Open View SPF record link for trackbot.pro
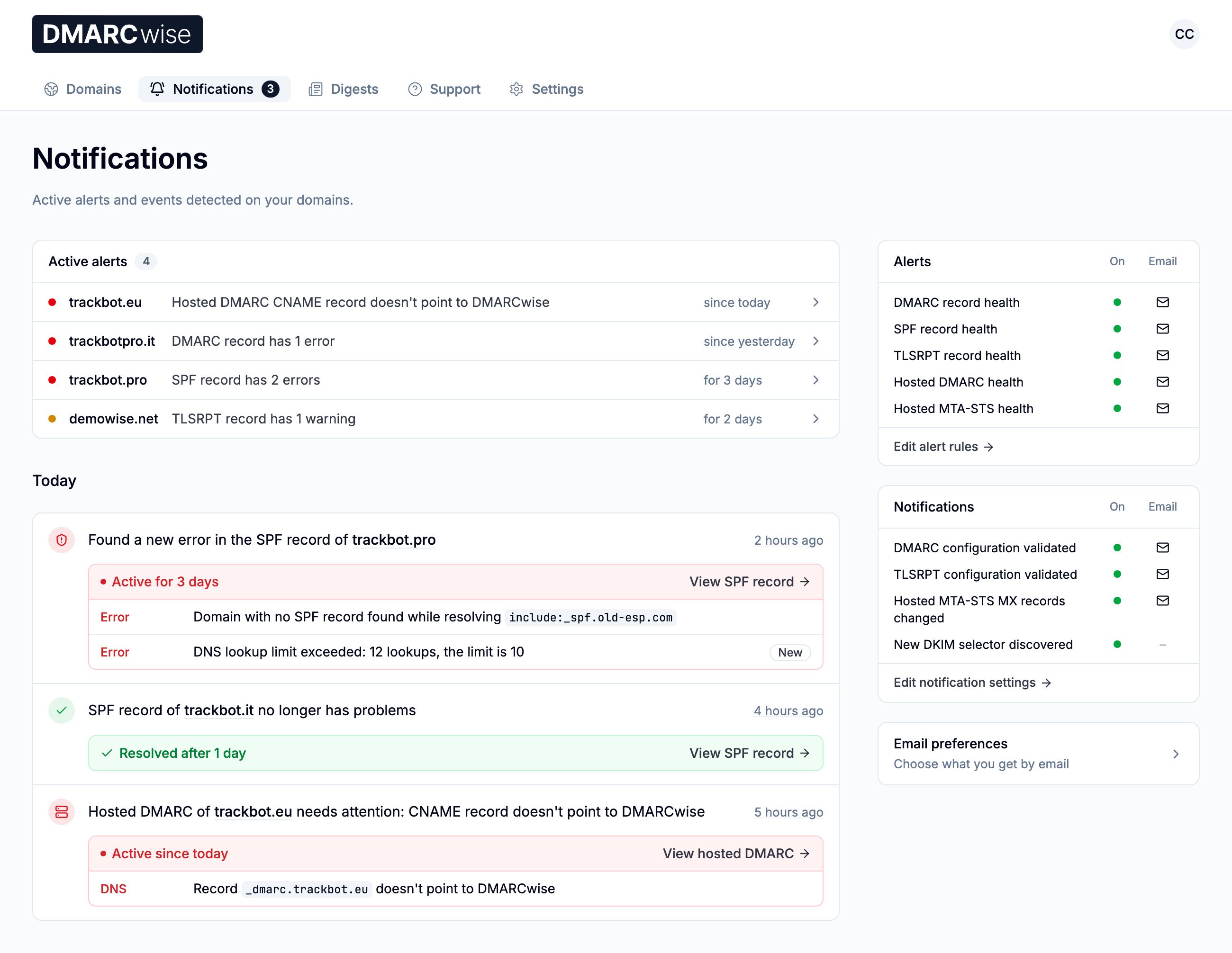The image size is (1232, 953). [750, 581]
